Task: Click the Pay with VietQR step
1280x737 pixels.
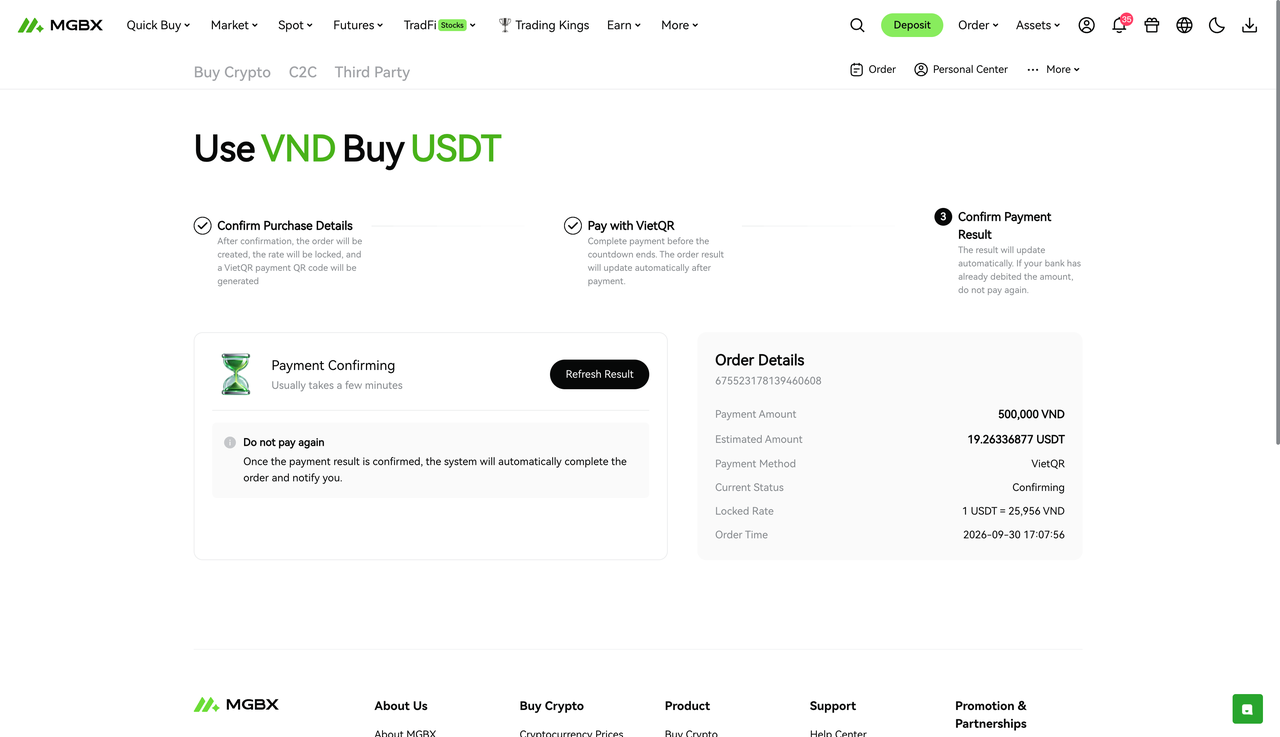Action: click(631, 226)
